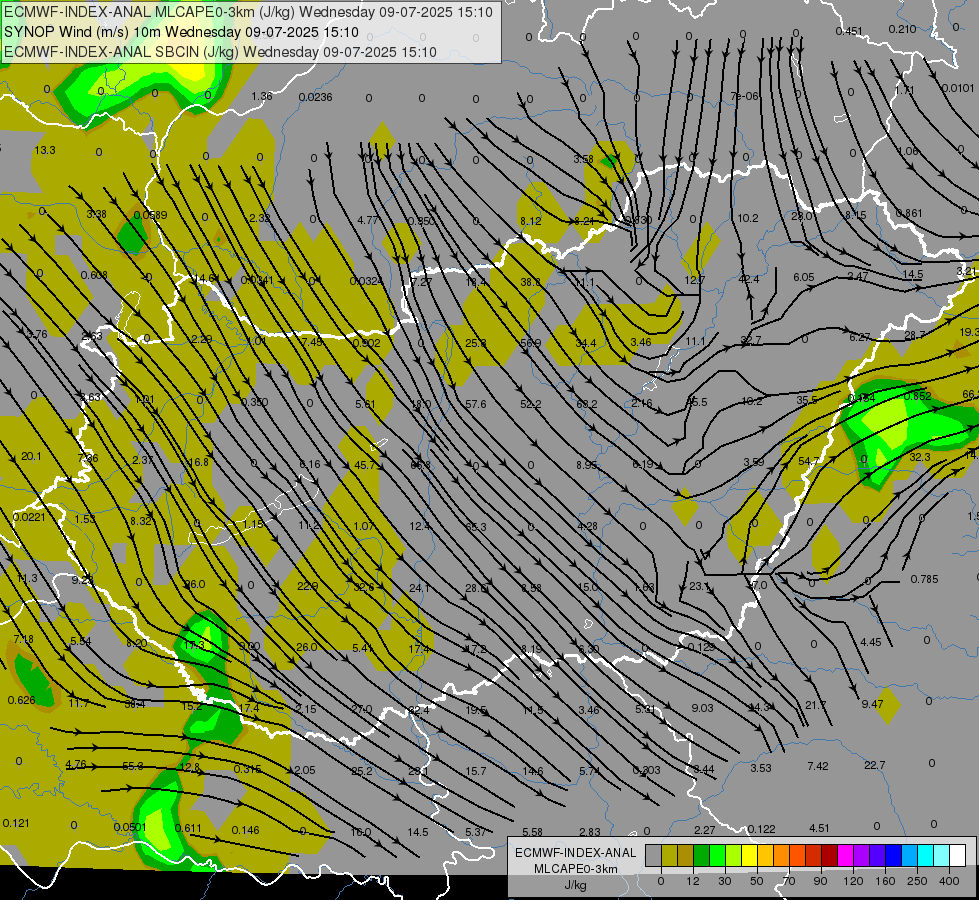Viewport: 979px width, 900px height.
Task: Click the pure blue legend swatch after 160
Action: [893, 856]
